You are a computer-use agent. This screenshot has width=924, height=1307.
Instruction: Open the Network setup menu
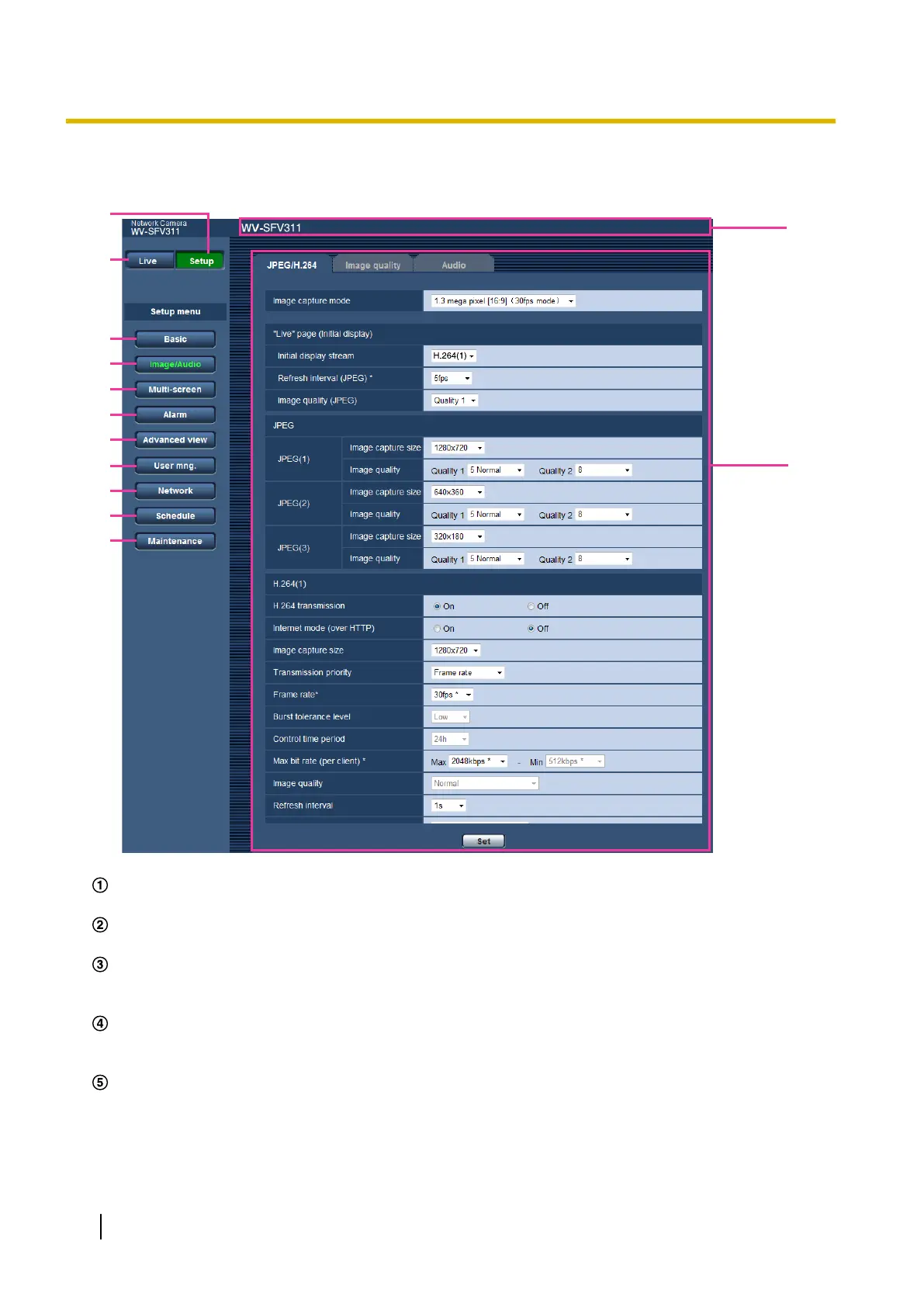(175, 491)
